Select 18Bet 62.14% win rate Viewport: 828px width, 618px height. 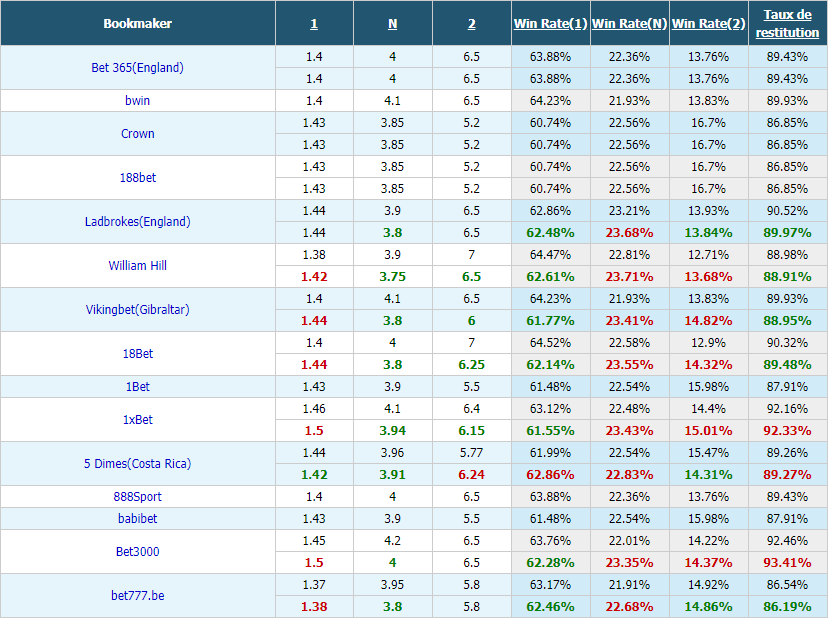(x=550, y=364)
